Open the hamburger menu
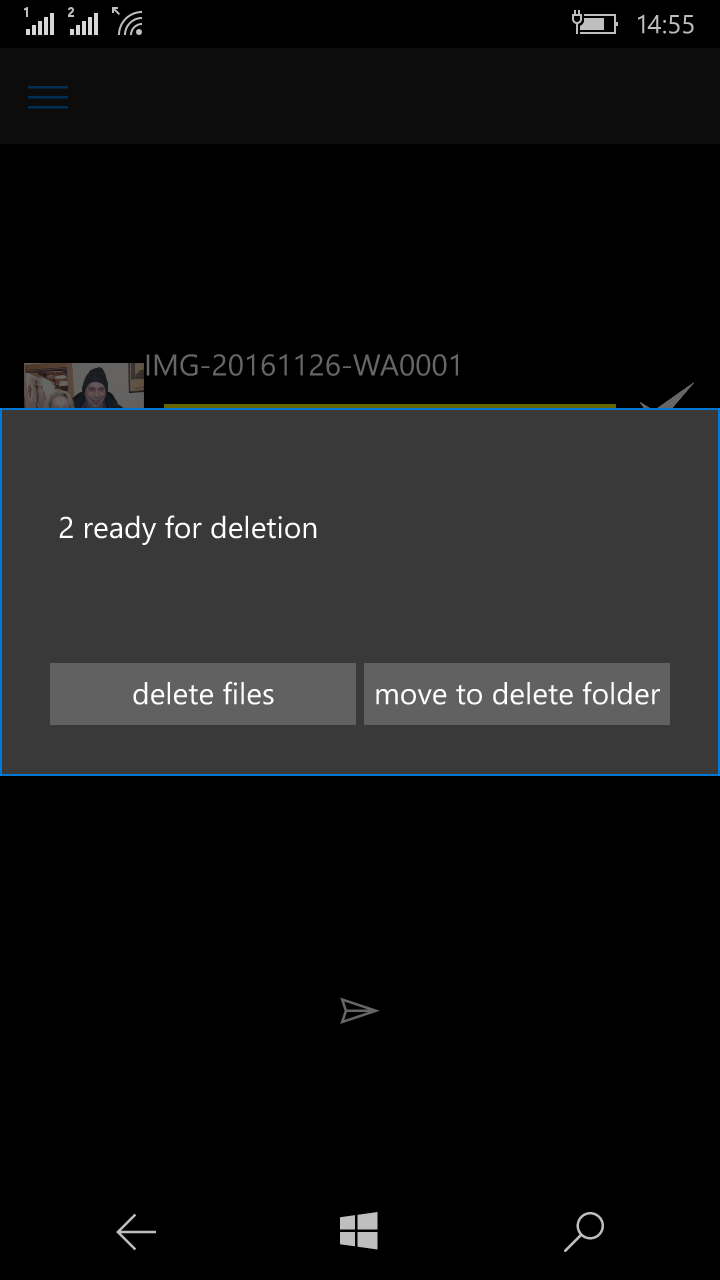Screen dimensions: 720x1280 click(47, 97)
